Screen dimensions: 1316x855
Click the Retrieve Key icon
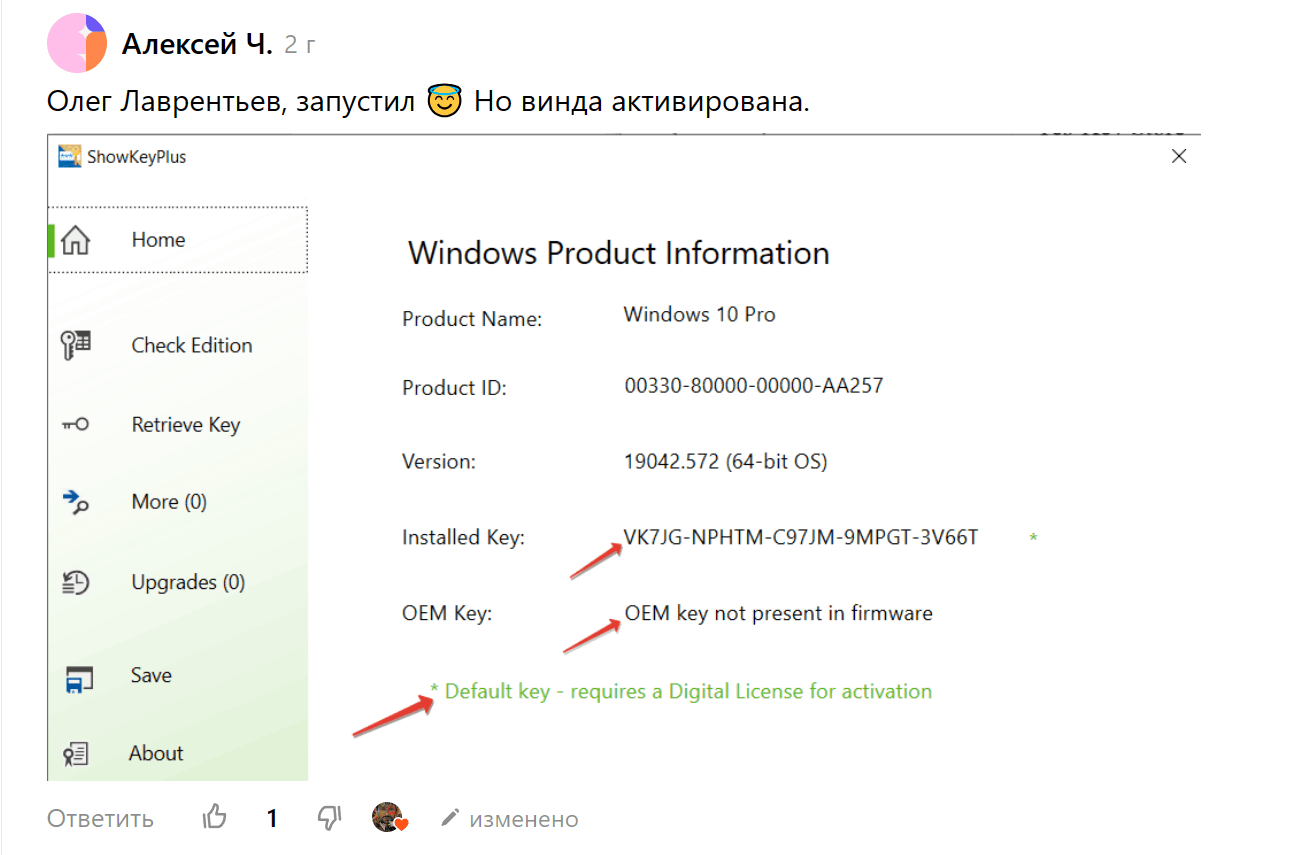coord(75,424)
